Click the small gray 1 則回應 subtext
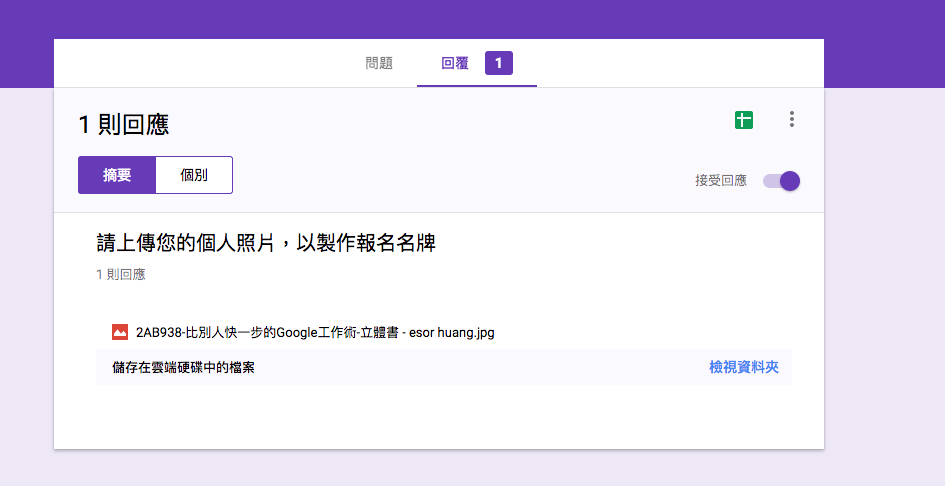 pyautogui.click(x=121, y=275)
